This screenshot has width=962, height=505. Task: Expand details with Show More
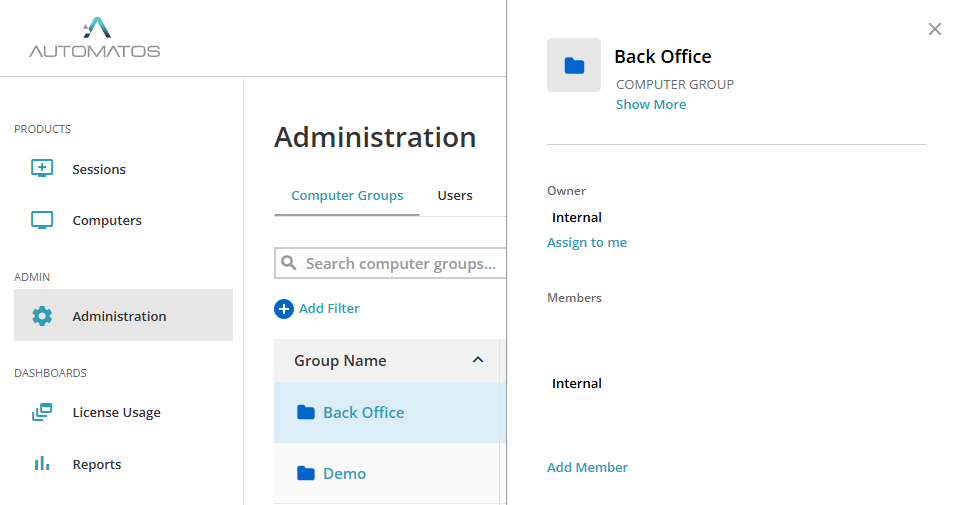click(651, 105)
